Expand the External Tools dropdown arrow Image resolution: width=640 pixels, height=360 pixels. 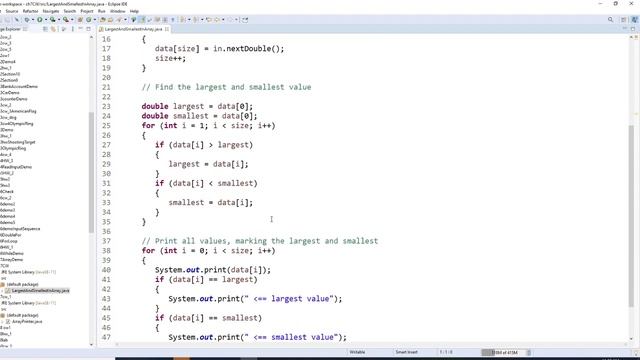coord(72,20)
